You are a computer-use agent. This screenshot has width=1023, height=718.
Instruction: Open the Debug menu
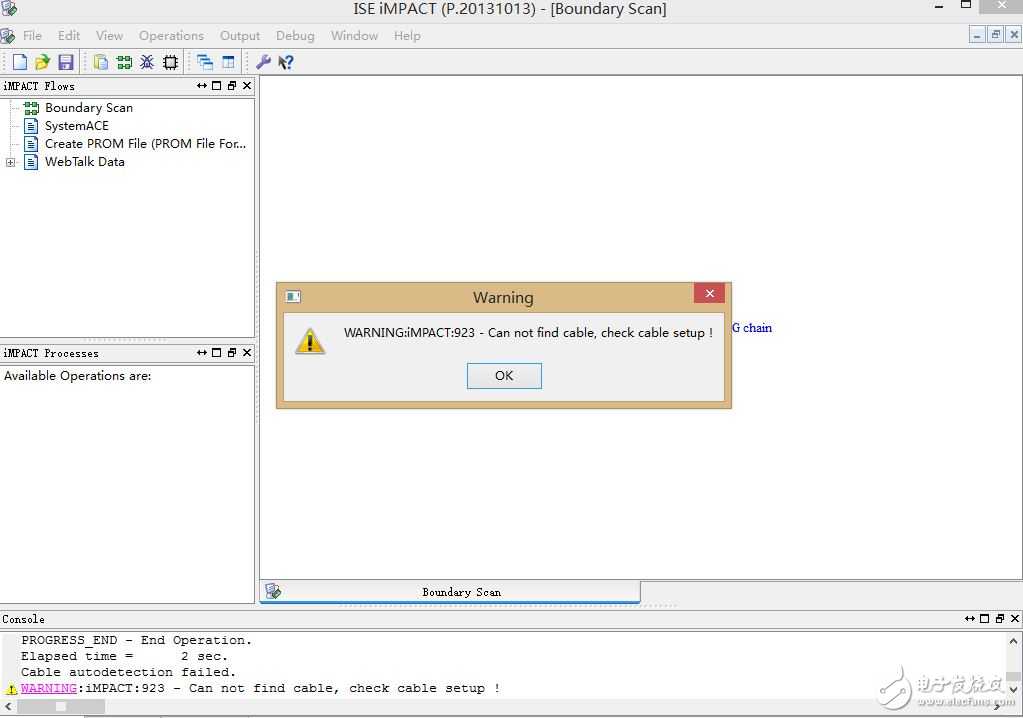[x=295, y=36]
